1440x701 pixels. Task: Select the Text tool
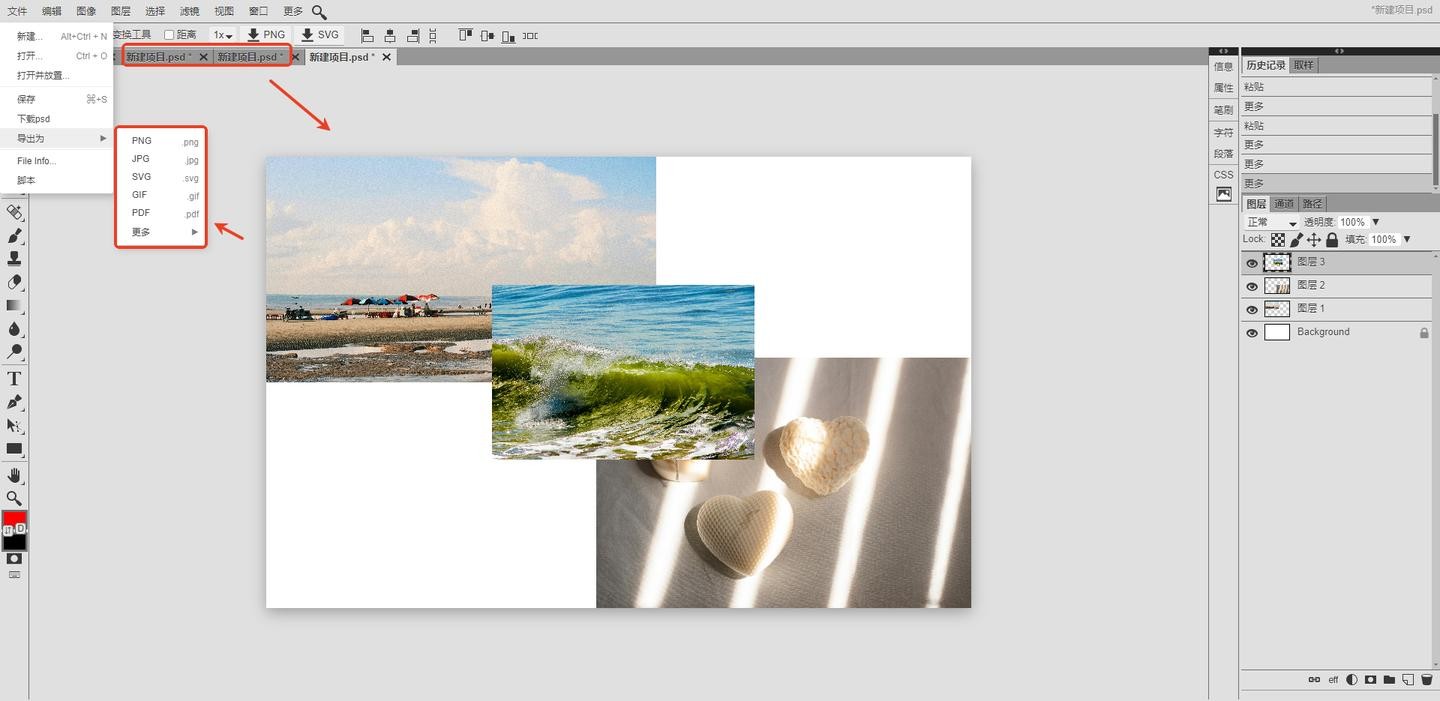15,378
